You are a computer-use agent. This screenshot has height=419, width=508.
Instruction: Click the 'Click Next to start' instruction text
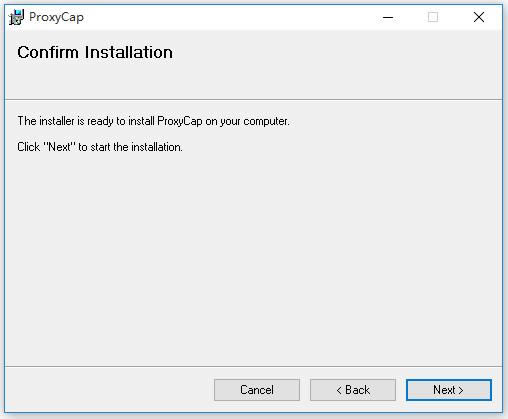[x=100, y=147]
